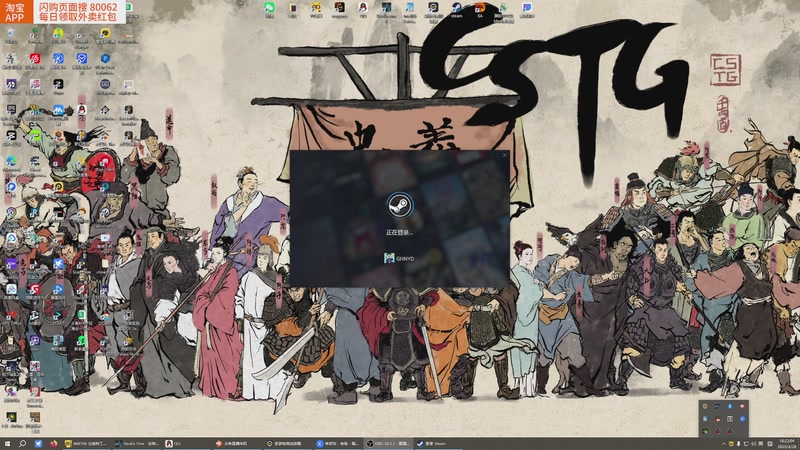Click the Steam logo in login dialog
Viewport: 800px width, 450px height.
399,205
